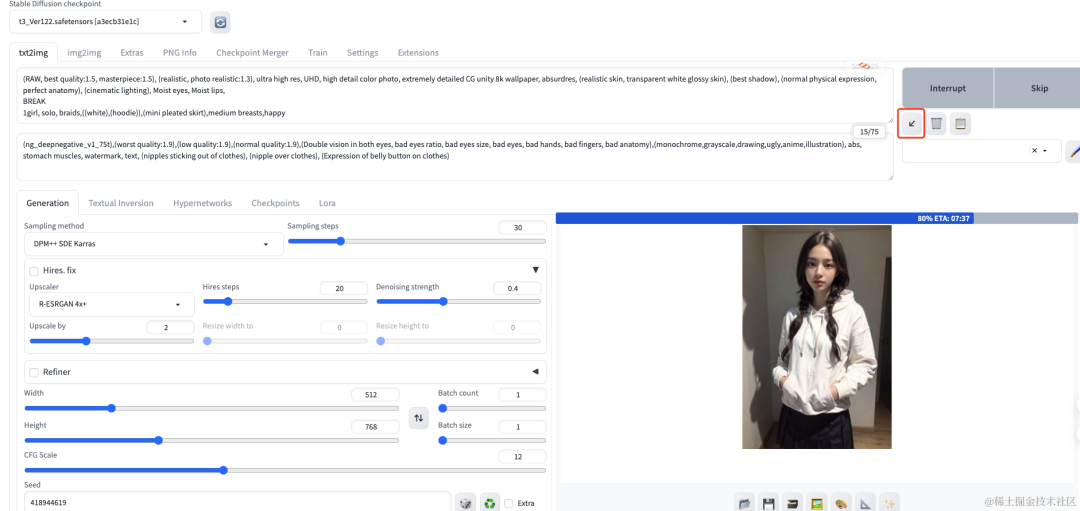Collapse the Hires. fix section triangle
Screen dimensions: 1080x511
click(x=535, y=270)
